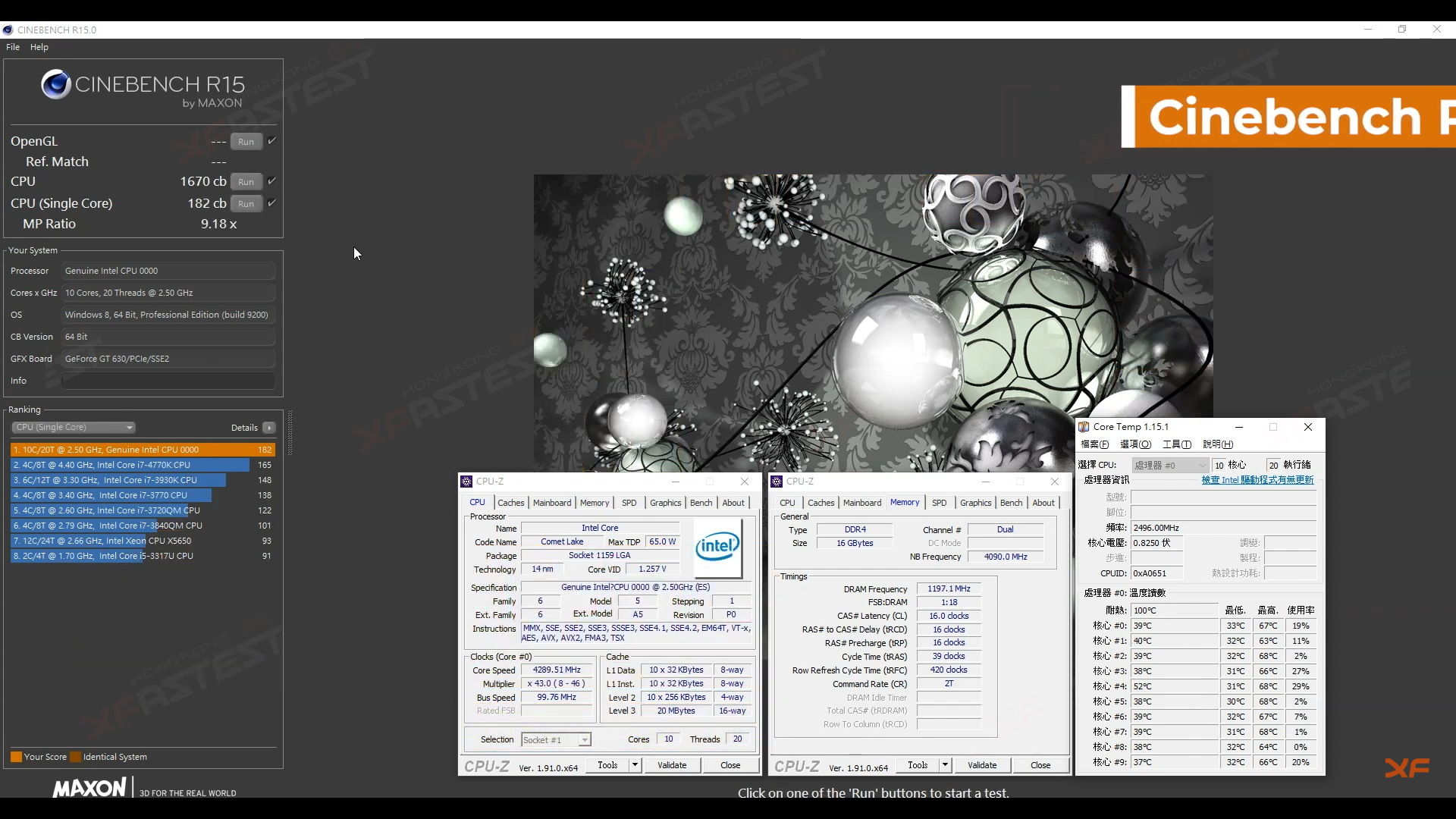Click the Identical System legend swatch
This screenshot has width=1456, height=819.
coord(75,757)
